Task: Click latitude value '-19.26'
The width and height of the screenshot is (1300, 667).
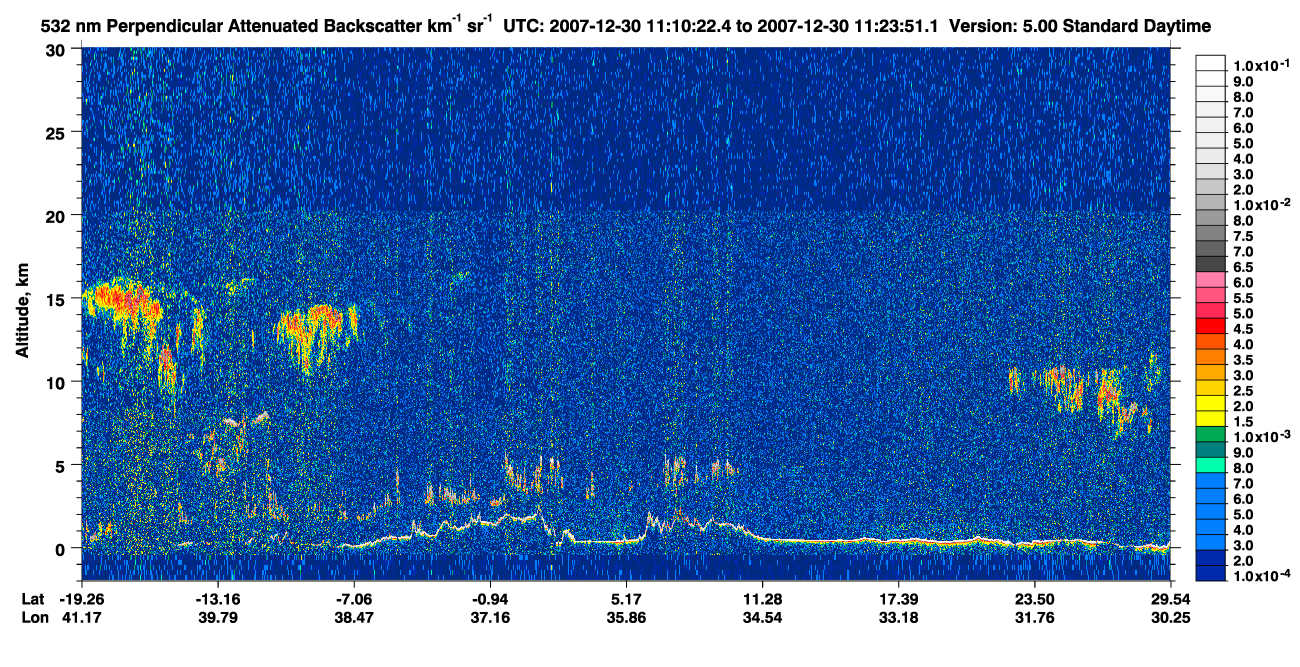Action: click(x=82, y=599)
